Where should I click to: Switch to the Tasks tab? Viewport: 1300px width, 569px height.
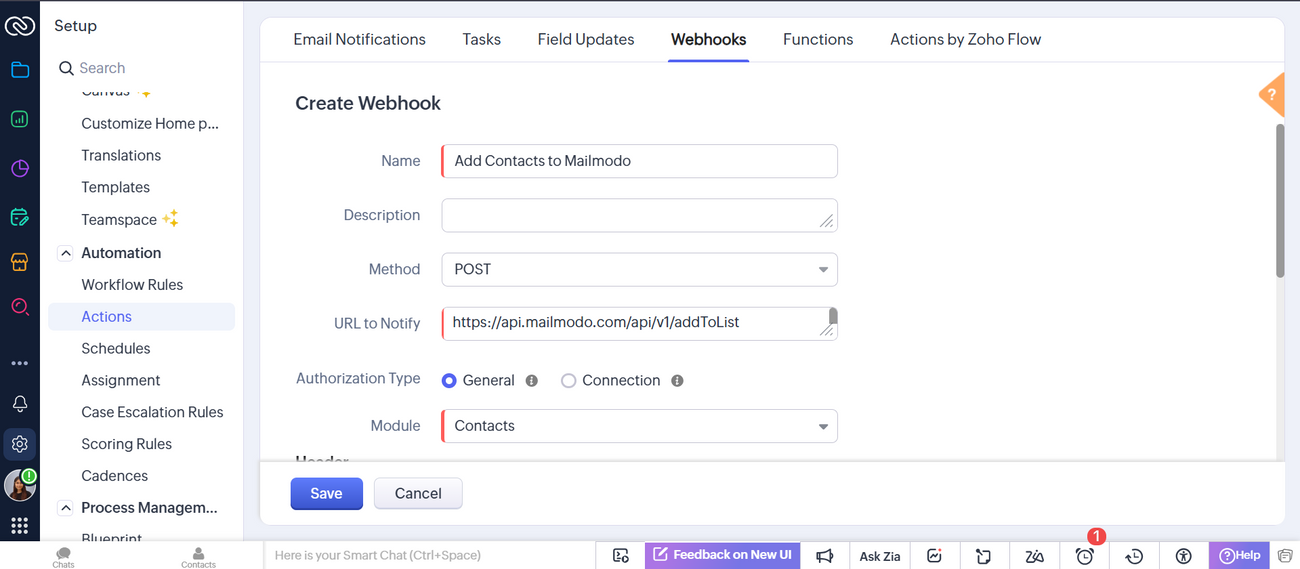pyautogui.click(x=481, y=40)
